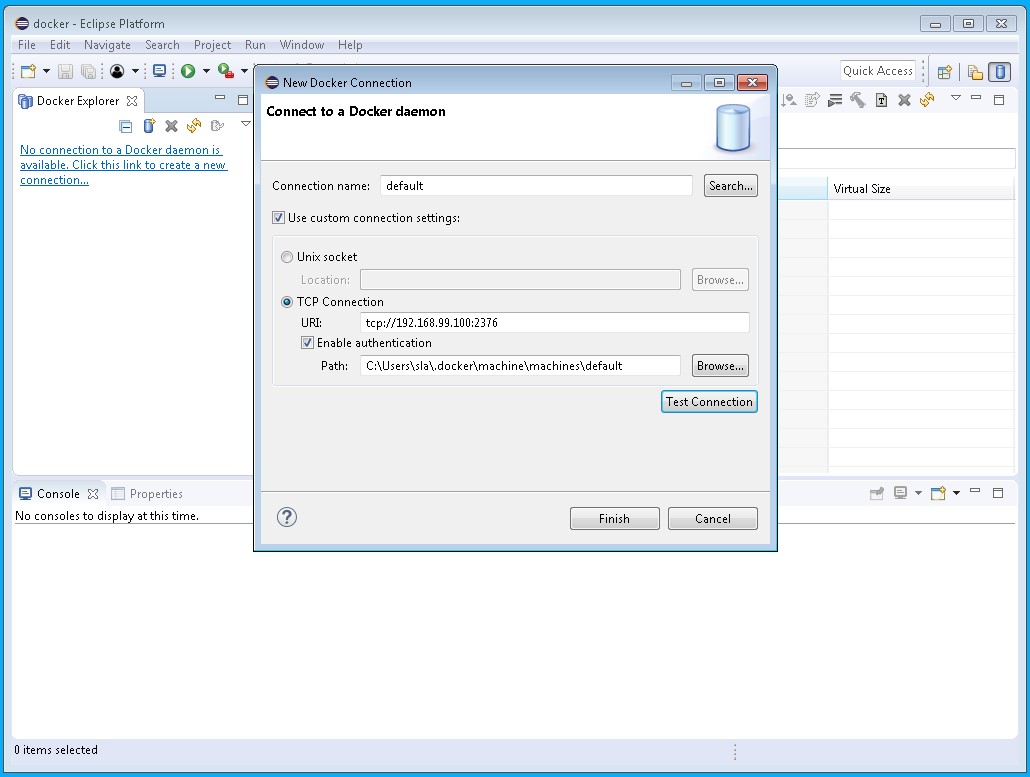Select the Unix socket radio option
1030x777 pixels.
[x=288, y=257]
